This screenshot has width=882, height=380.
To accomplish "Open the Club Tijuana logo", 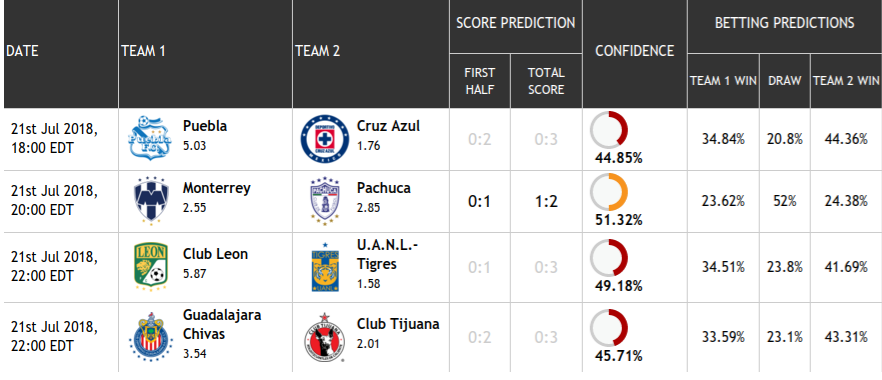I will (x=324, y=338).
